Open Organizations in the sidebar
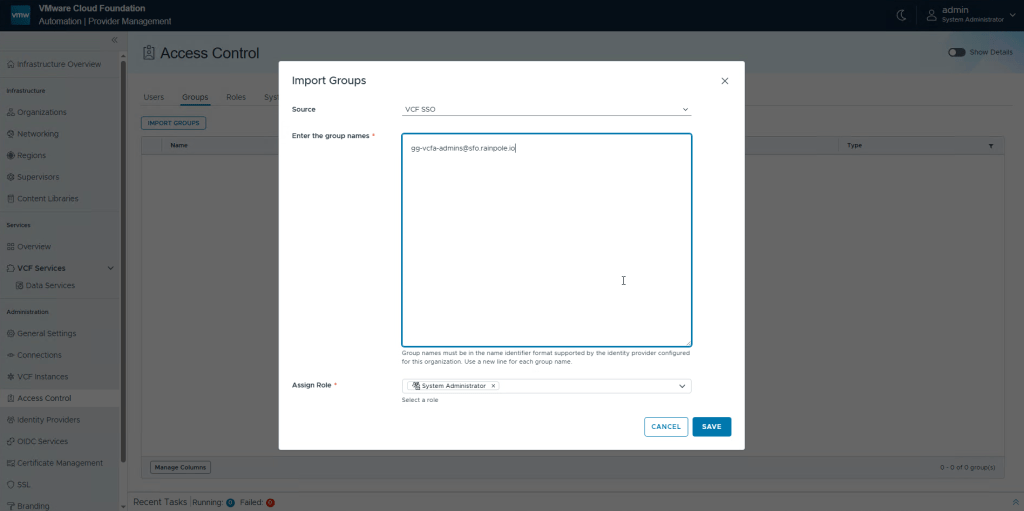 (x=42, y=112)
